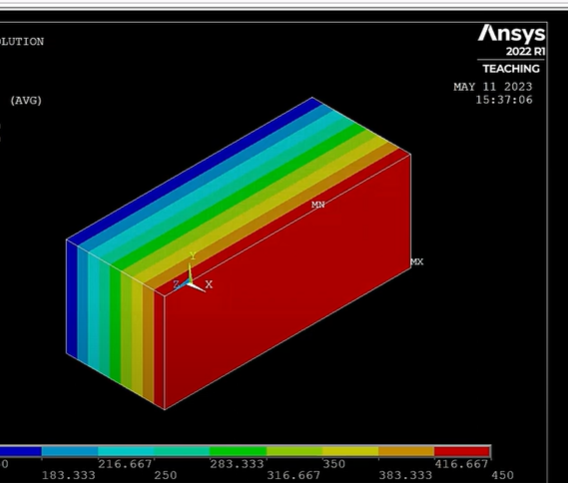Click the TEACHING license label
This screenshot has width=568, height=483.
pyautogui.click(x=511, y=69)
